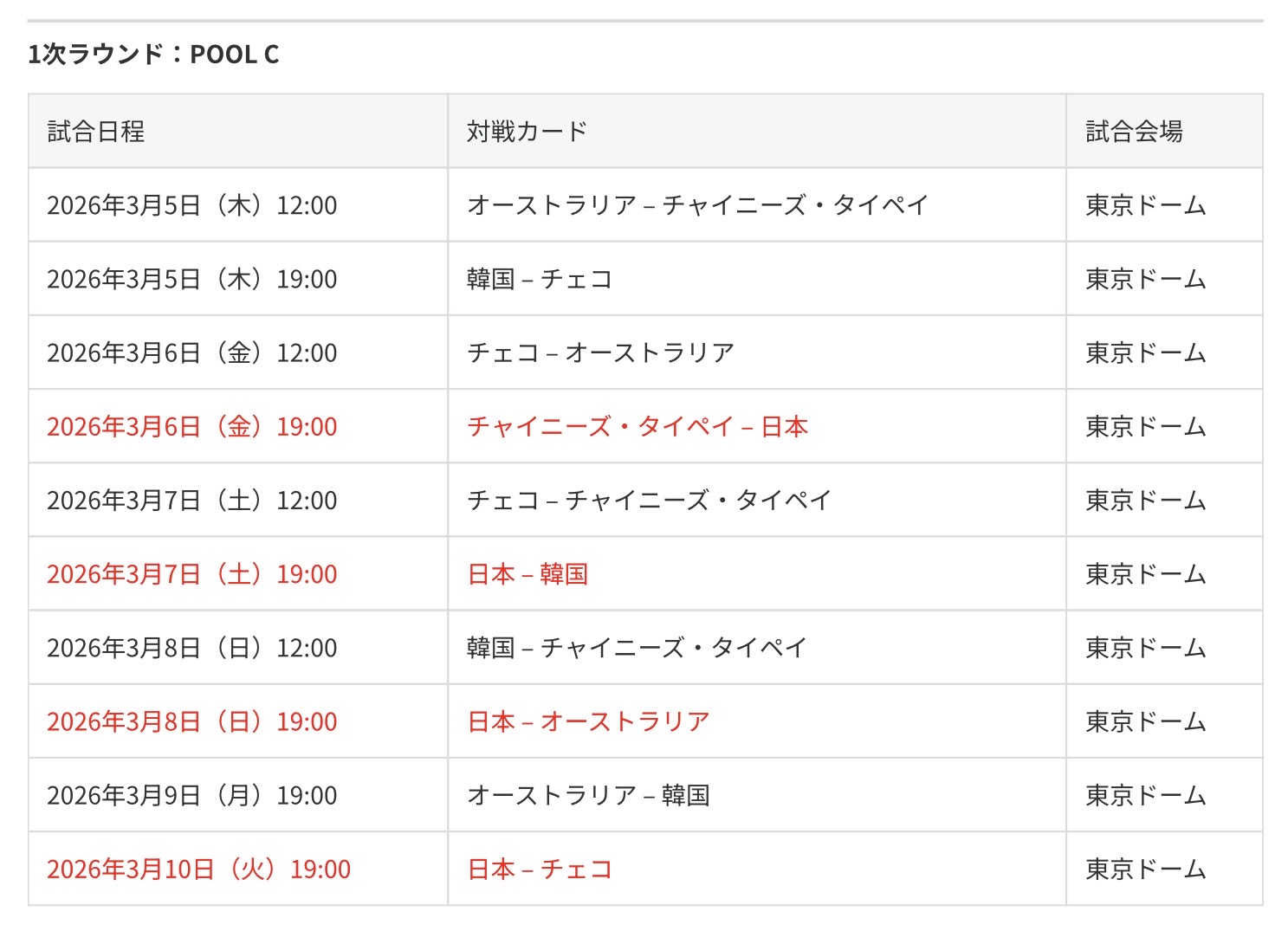Click the 1次ラウンド：POOL C heading
This screenshot has width=1288, height=931.
pos(153,55)
